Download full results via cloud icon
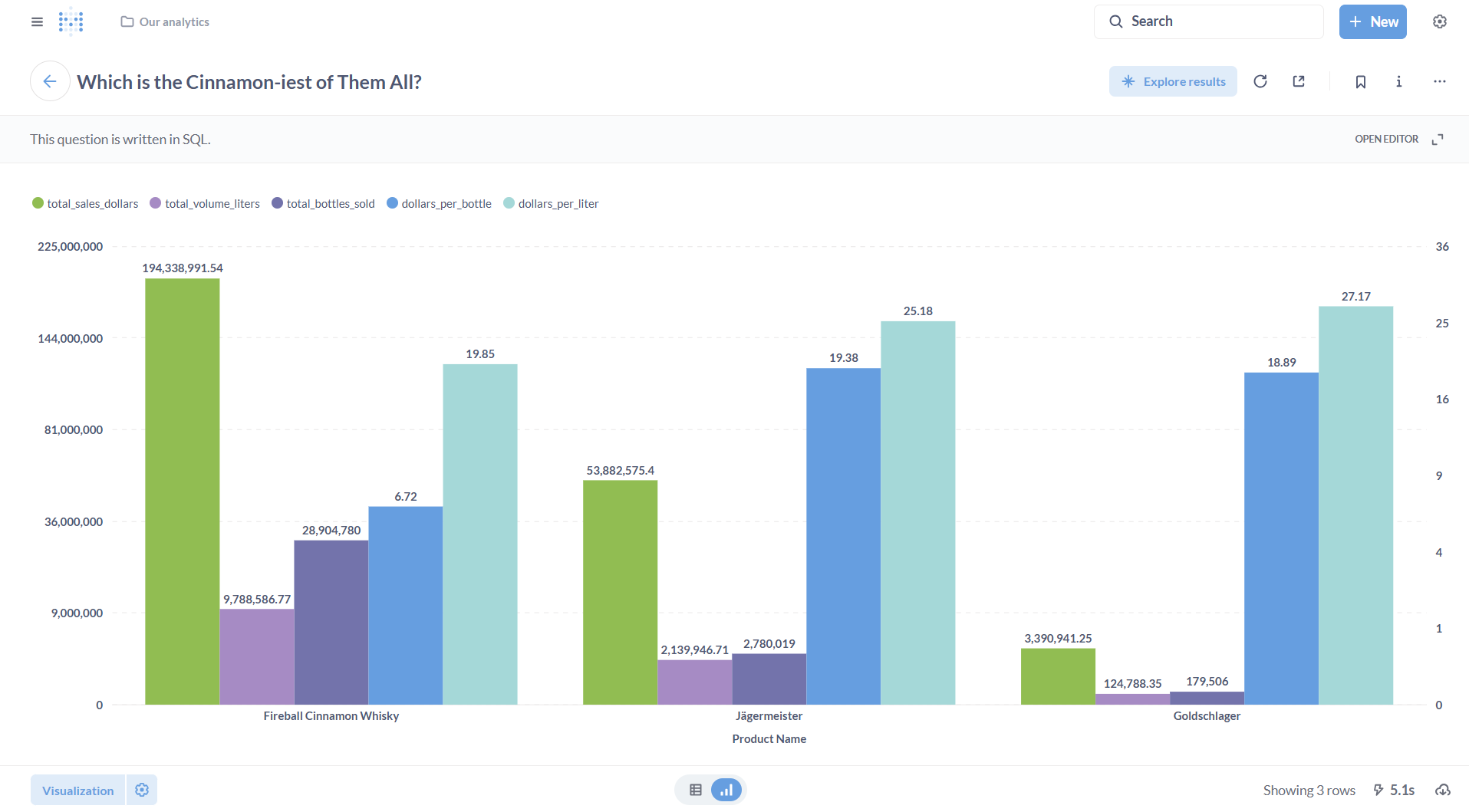Viewport: 1469px width, 812px height. tap(1443, 790)
